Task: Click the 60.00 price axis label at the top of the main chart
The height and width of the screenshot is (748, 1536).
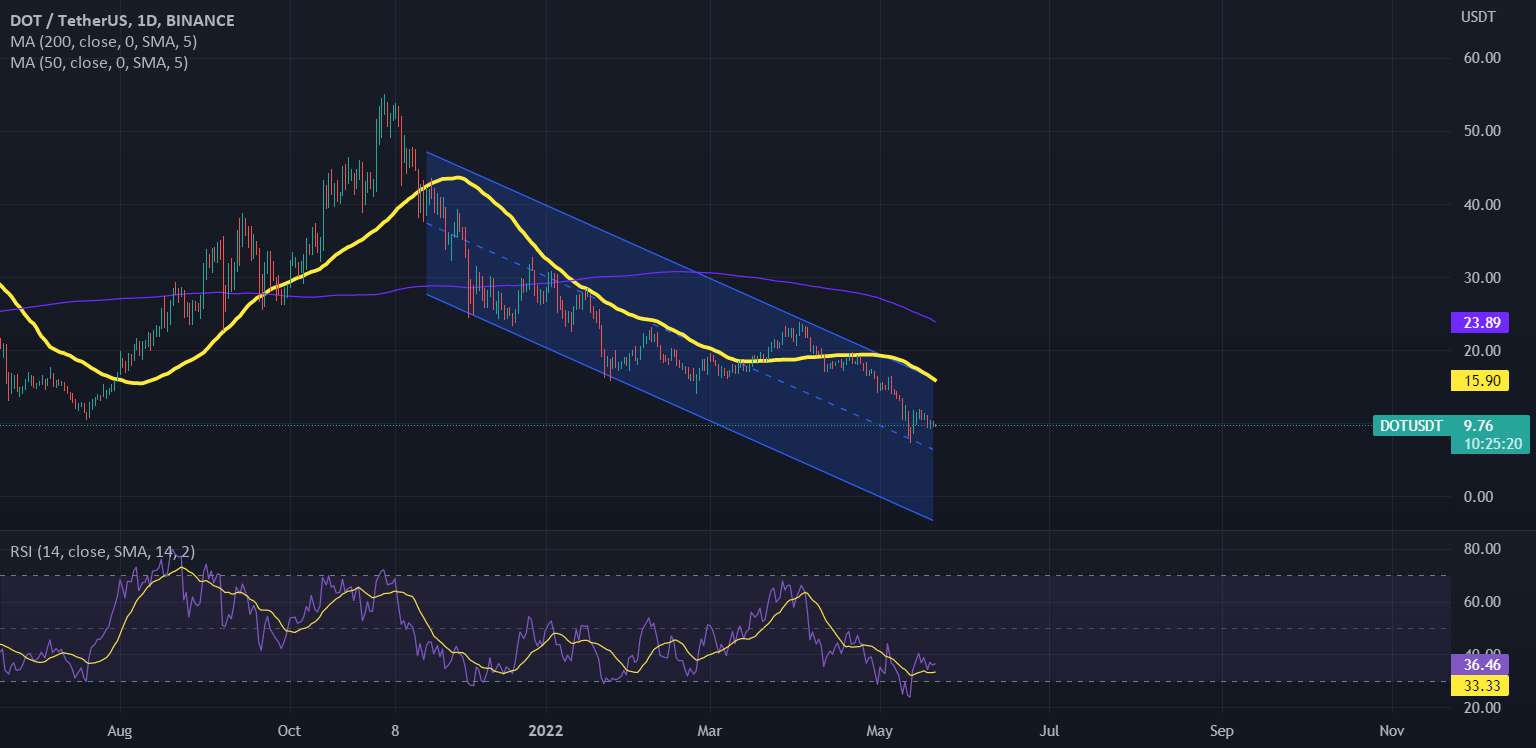Action: [1482, 58]
